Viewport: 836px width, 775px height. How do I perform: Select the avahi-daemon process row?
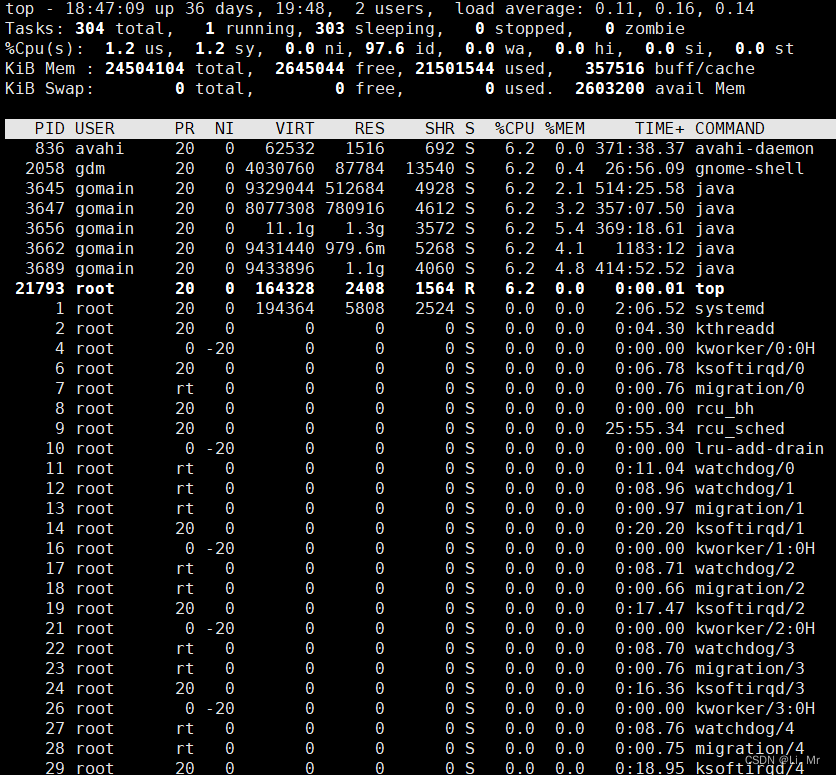coord(400,148)
